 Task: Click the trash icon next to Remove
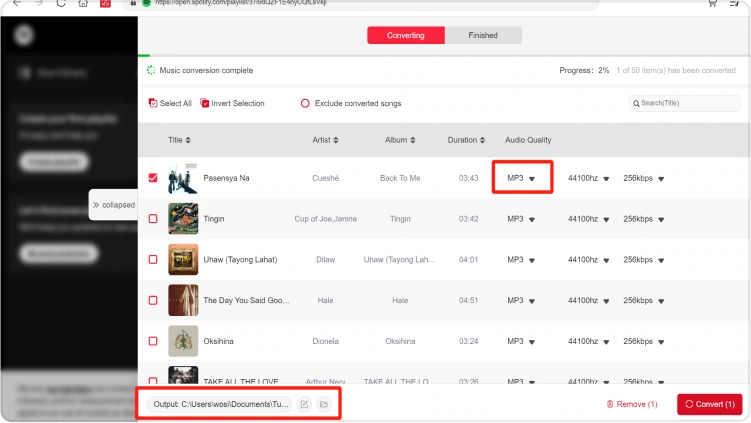(610, 404)
